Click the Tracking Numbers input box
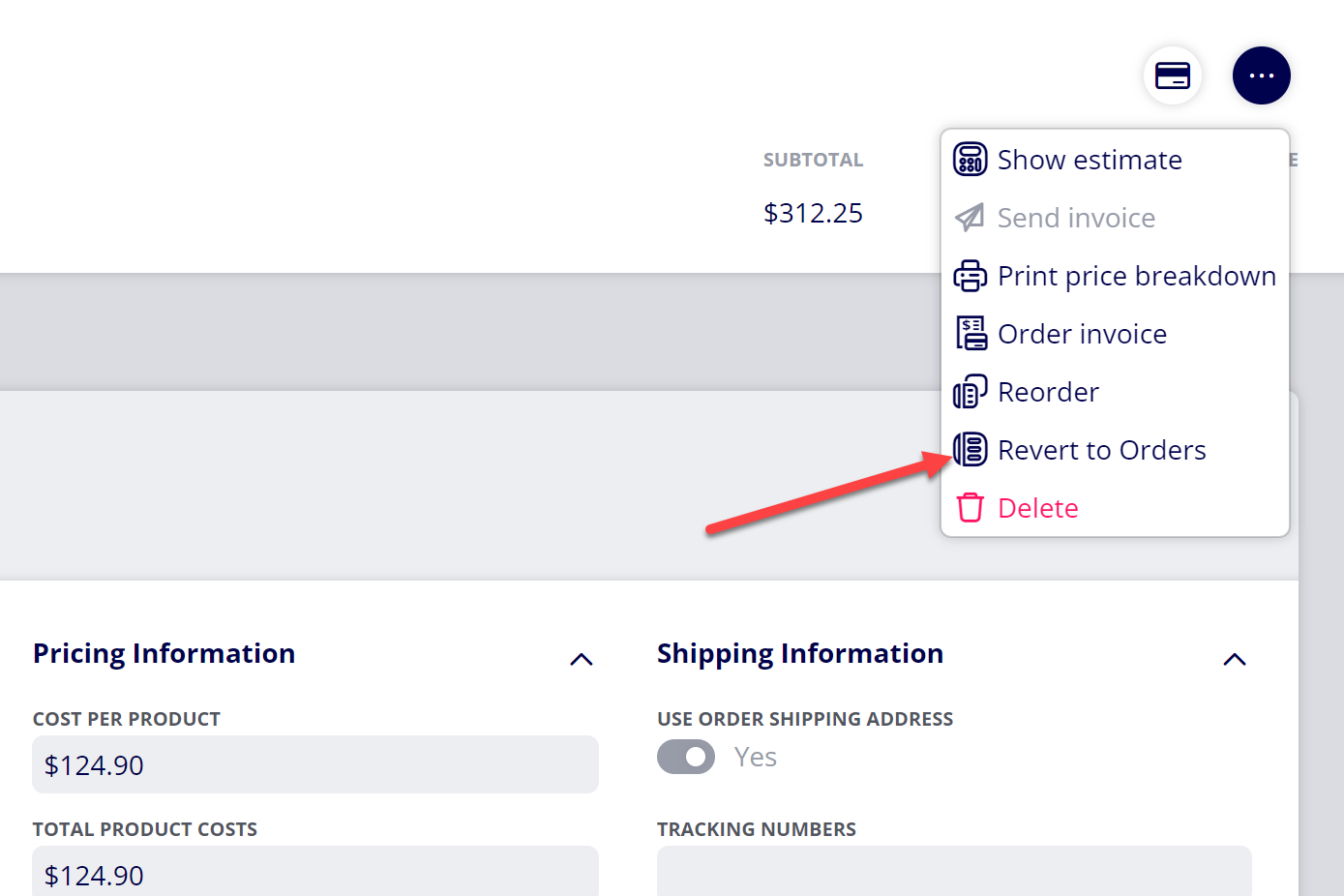Screen dimensions: 1344x896 pyautogui.click(x=954, y=871)
